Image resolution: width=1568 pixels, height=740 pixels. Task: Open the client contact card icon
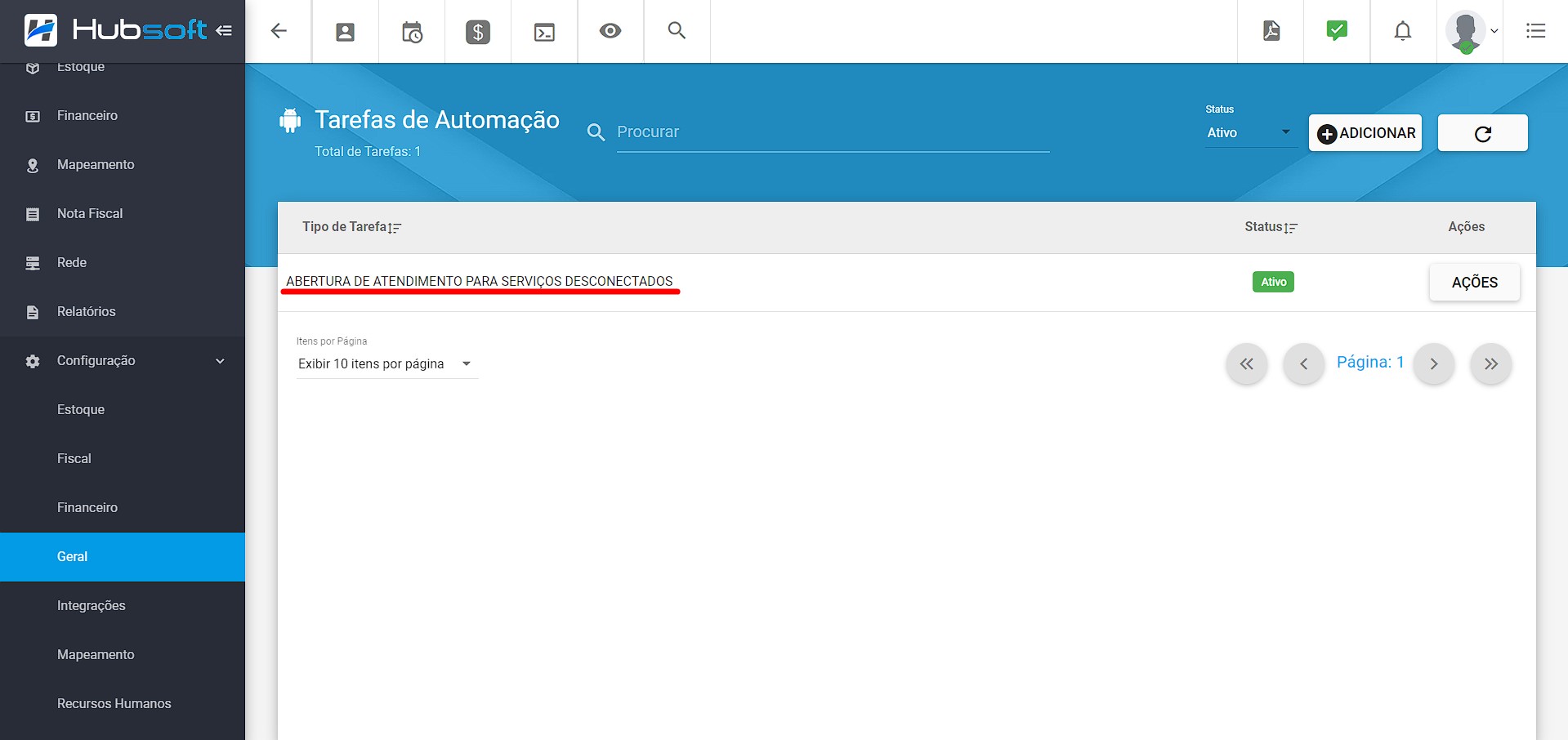pos(346,32)
